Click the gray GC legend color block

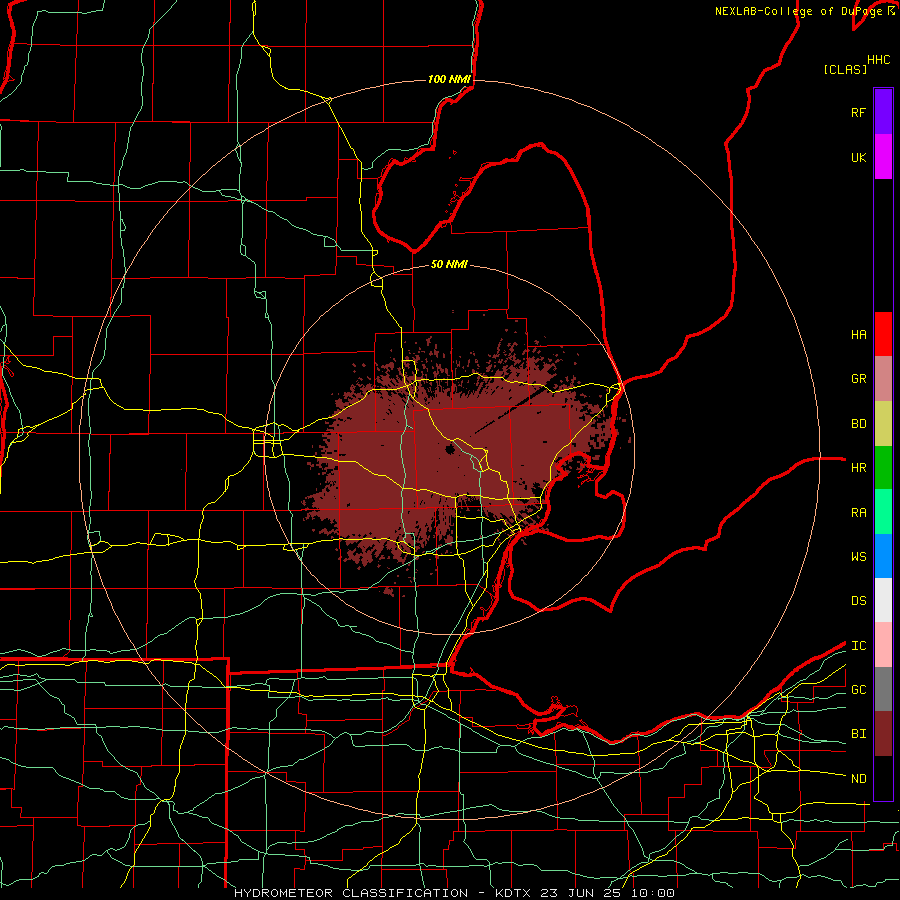click(883, 689)
